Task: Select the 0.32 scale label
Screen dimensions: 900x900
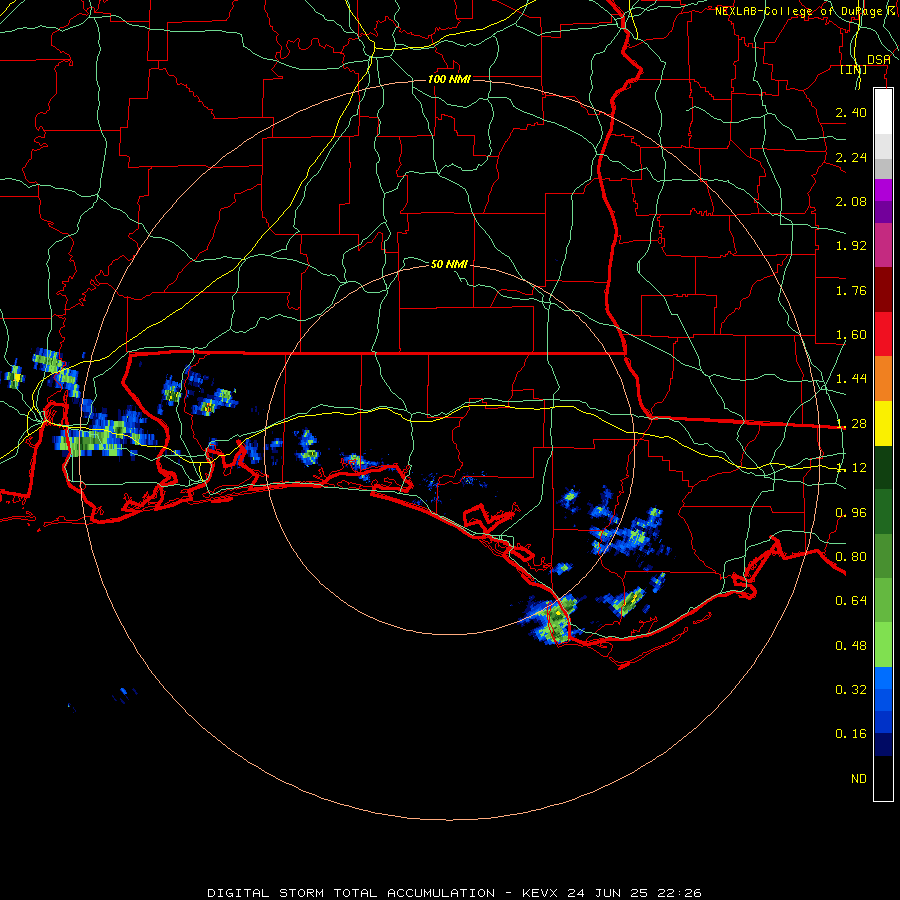Action: tap(851, 690)
